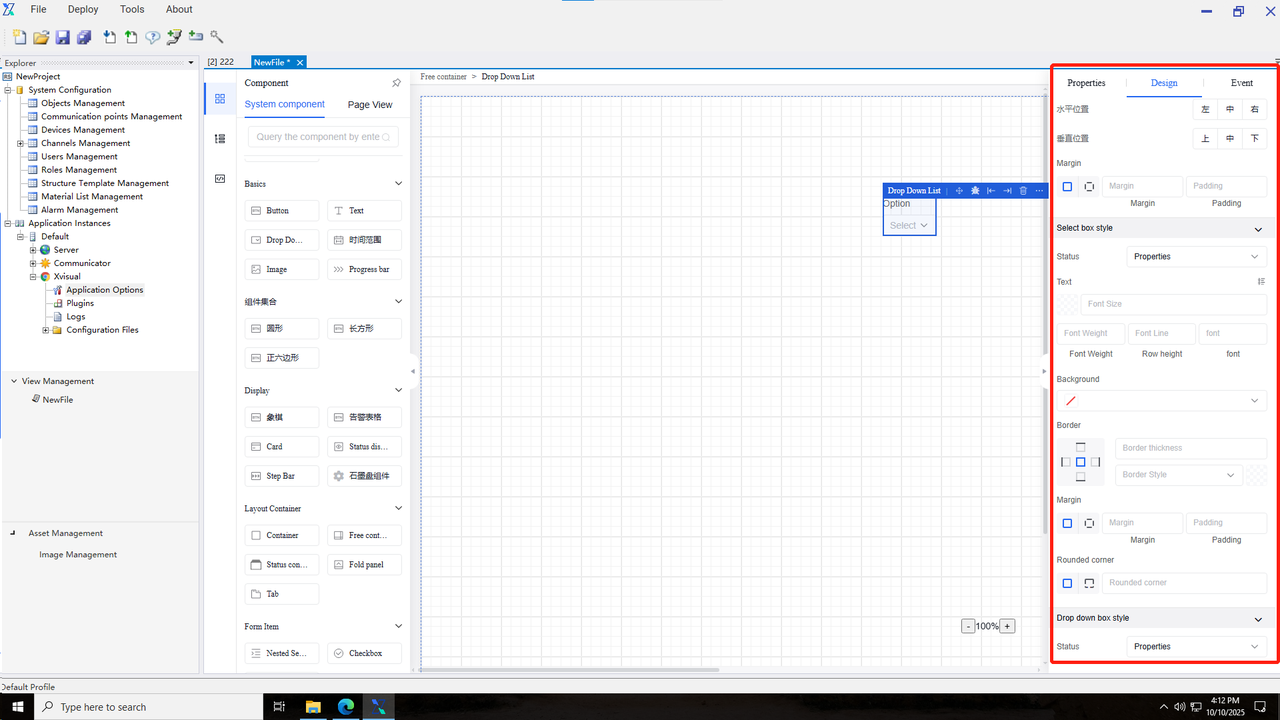The height and width of the screenshot is (720, 1280).
Task: Delete the Drop Down List component via trash icon
Action: (x=1023, y=191)
